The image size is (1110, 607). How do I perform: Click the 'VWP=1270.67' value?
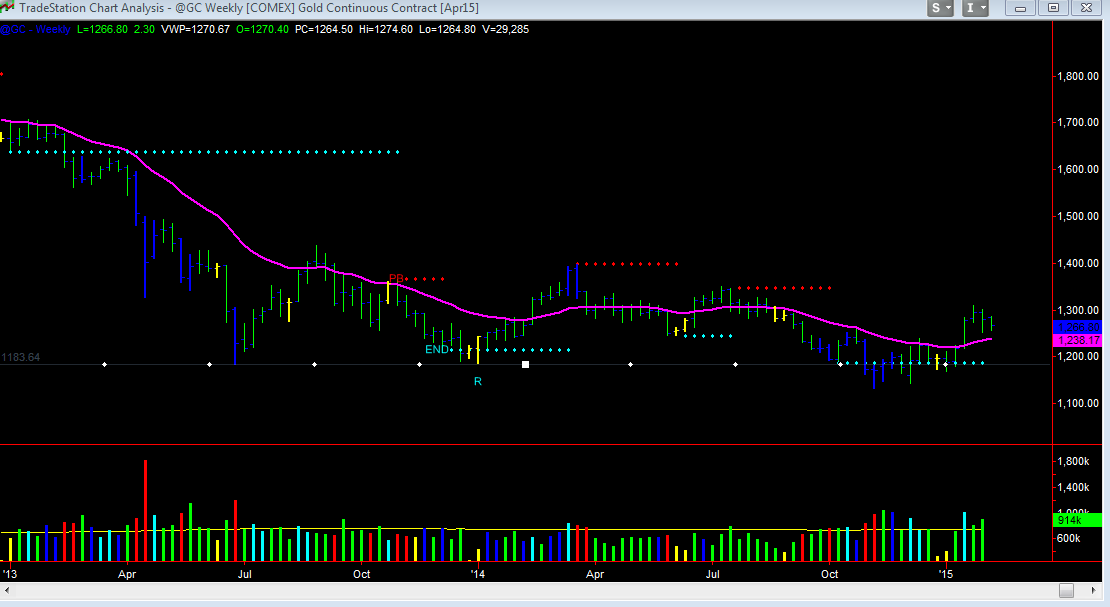[x=195, y=29]
